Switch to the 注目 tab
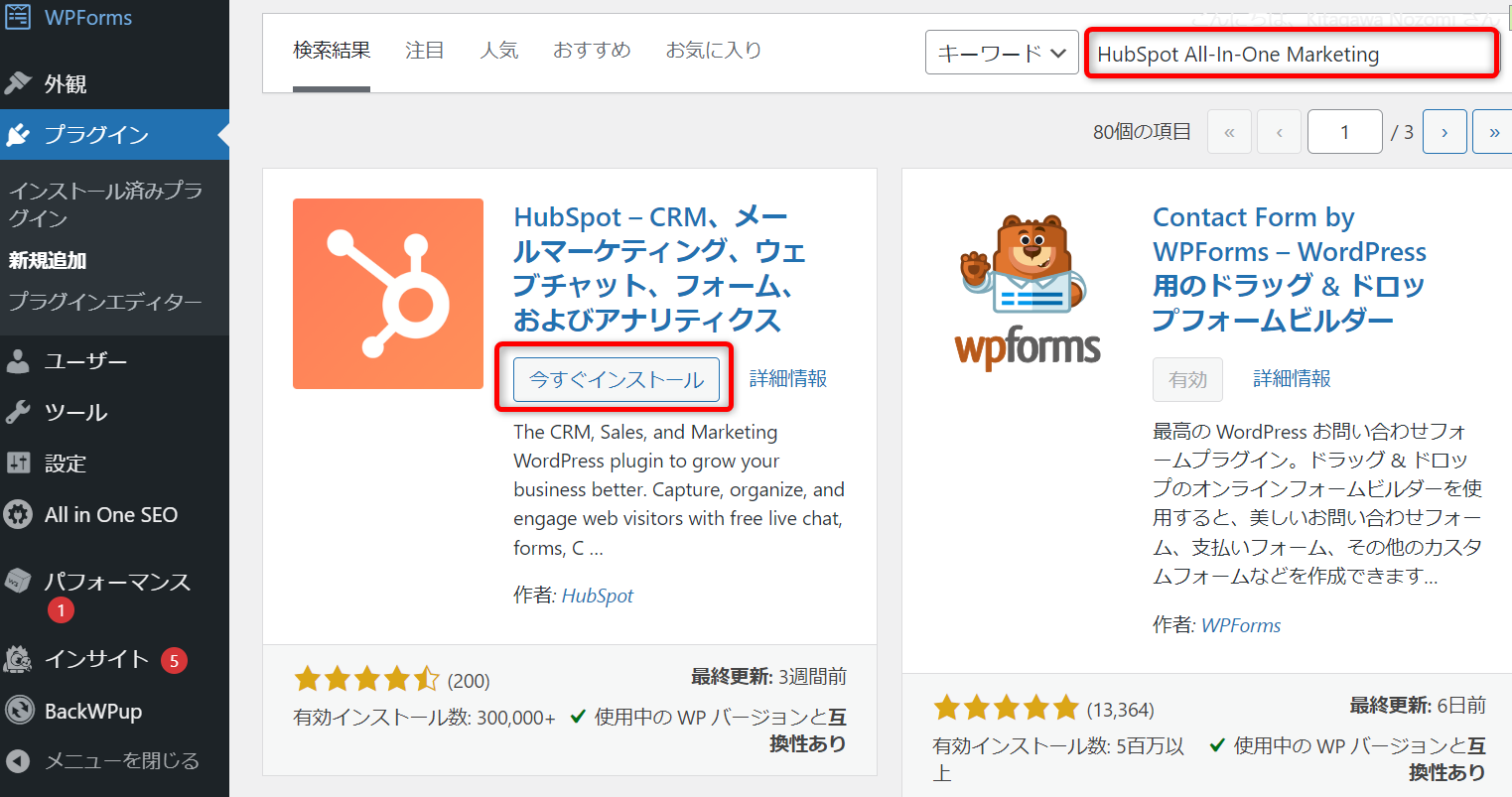 point(425,51)
